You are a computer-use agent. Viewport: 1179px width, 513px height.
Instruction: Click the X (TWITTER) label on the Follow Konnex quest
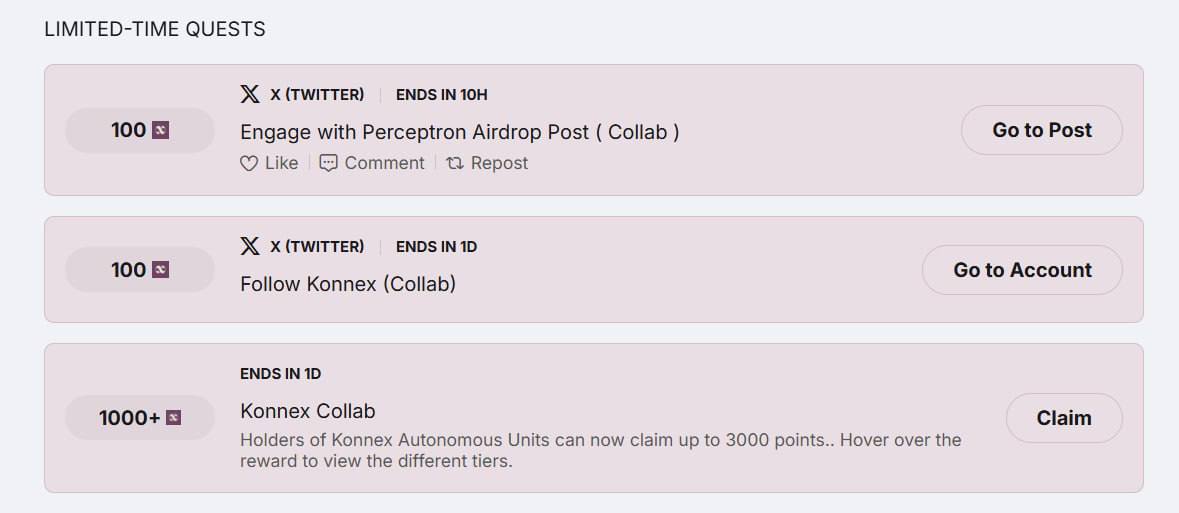click(x=317, y=246)
